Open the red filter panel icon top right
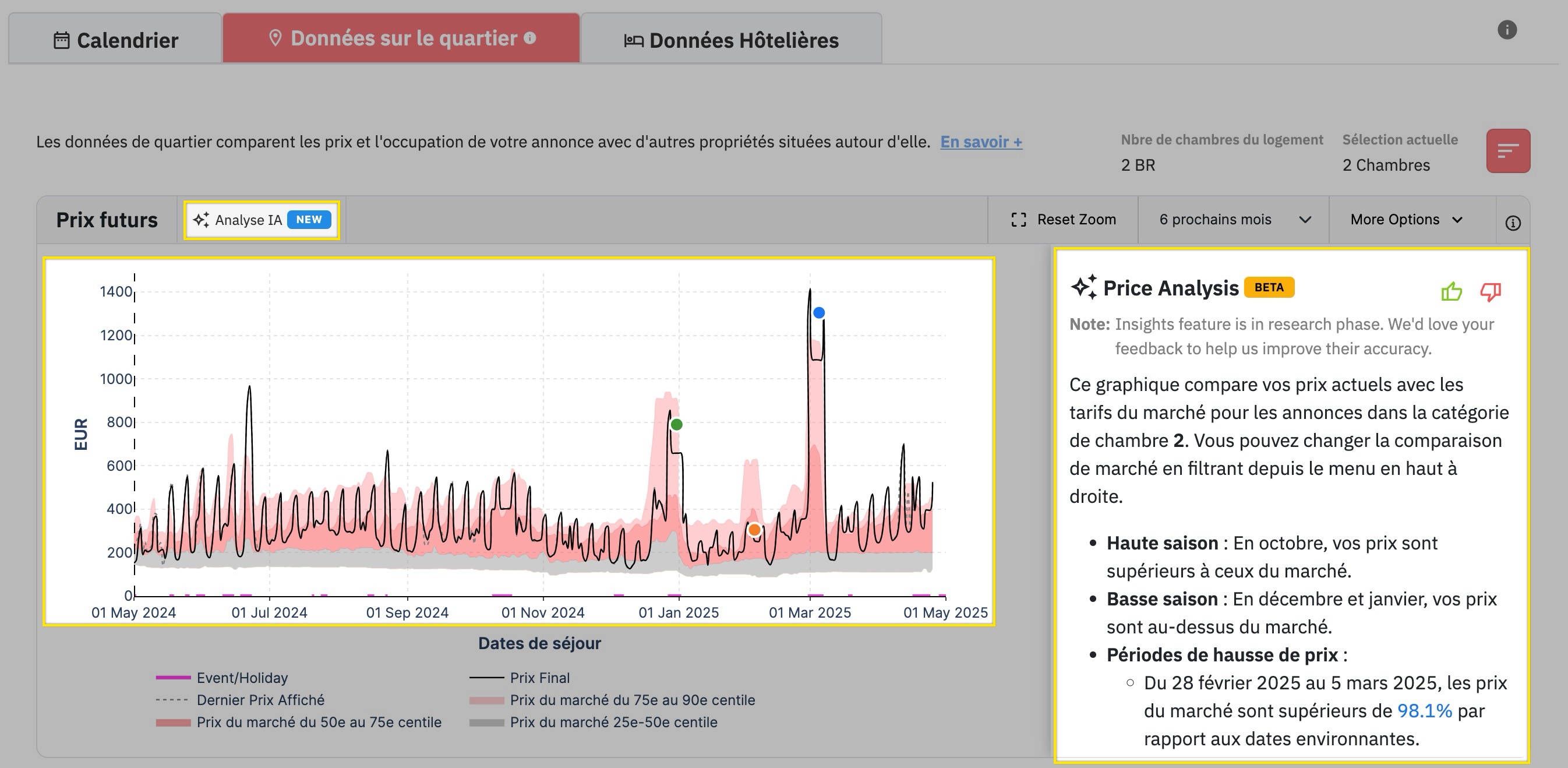 (x=1508, y=150)
